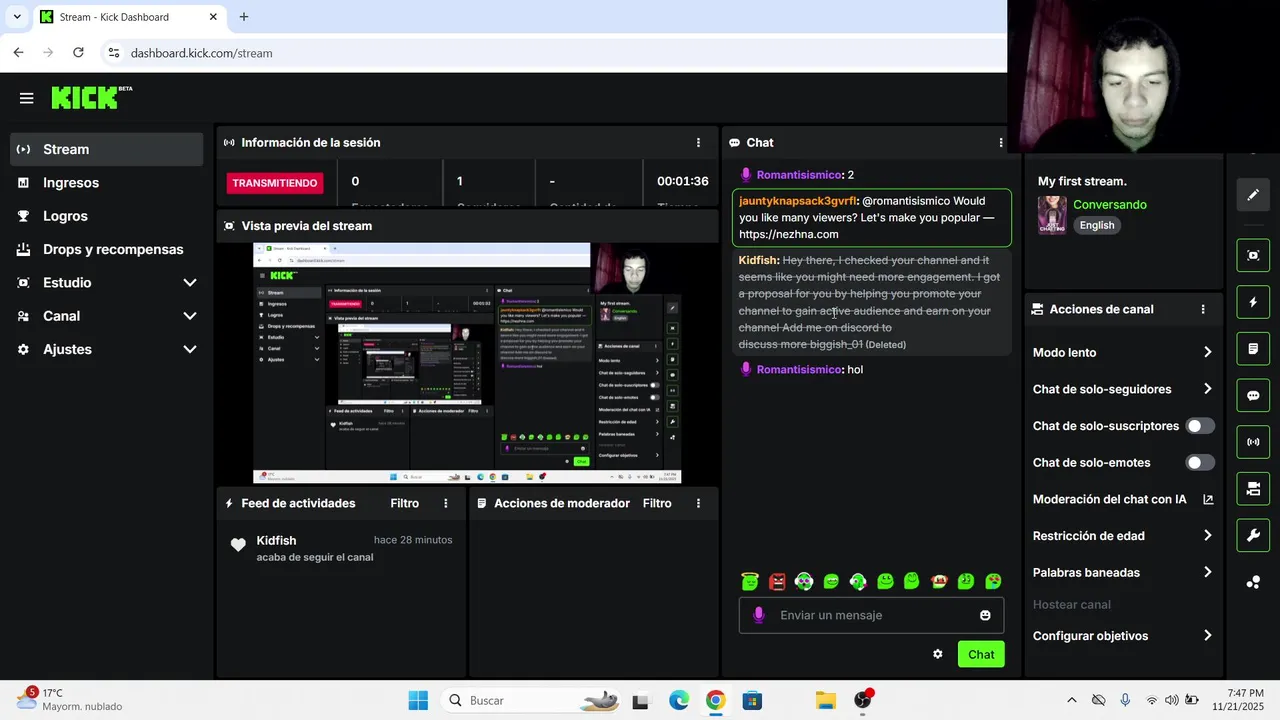Click the chat bubble icon in right toolbar

tap(1253, 395)
